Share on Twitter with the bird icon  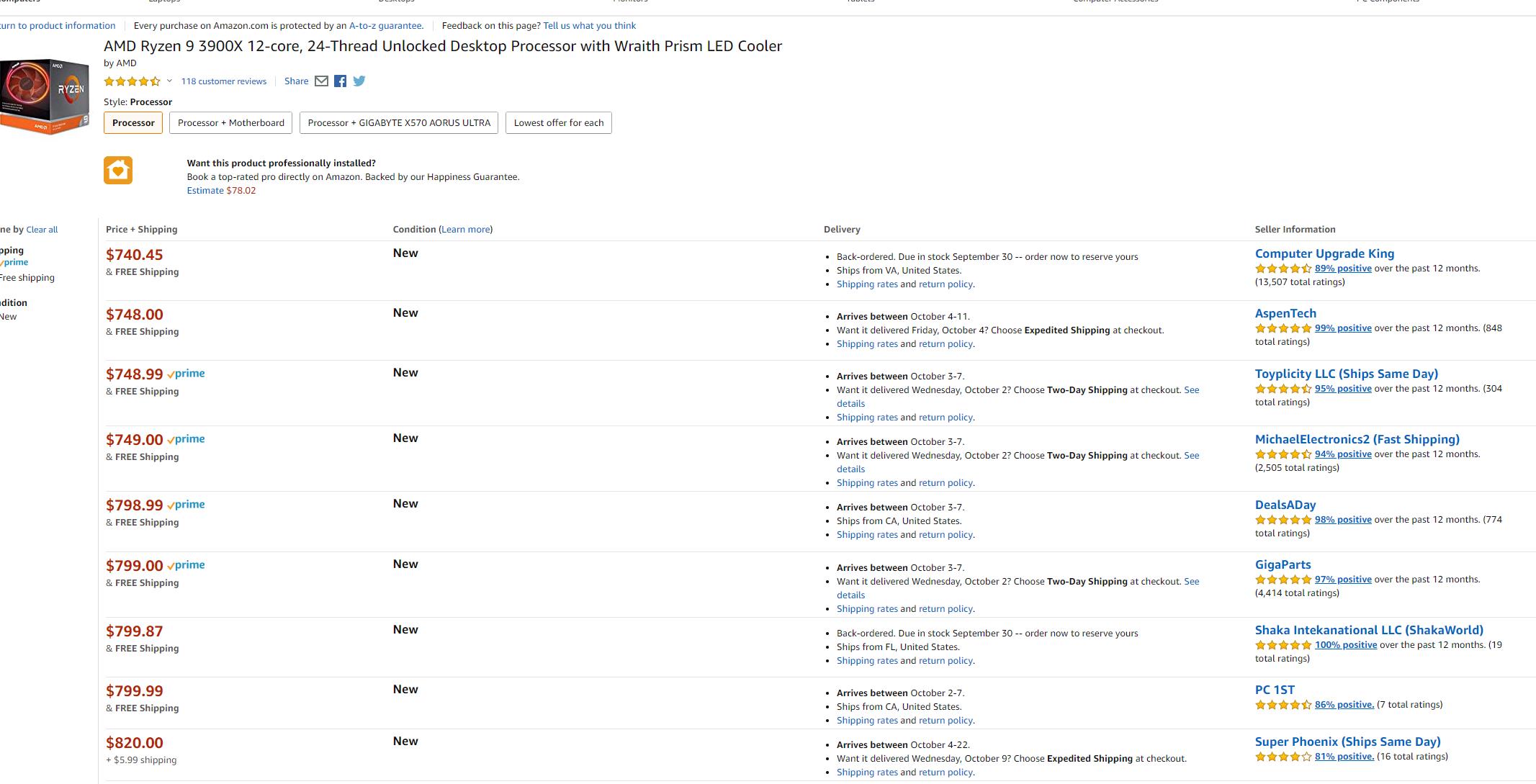(x=359, y=81)
